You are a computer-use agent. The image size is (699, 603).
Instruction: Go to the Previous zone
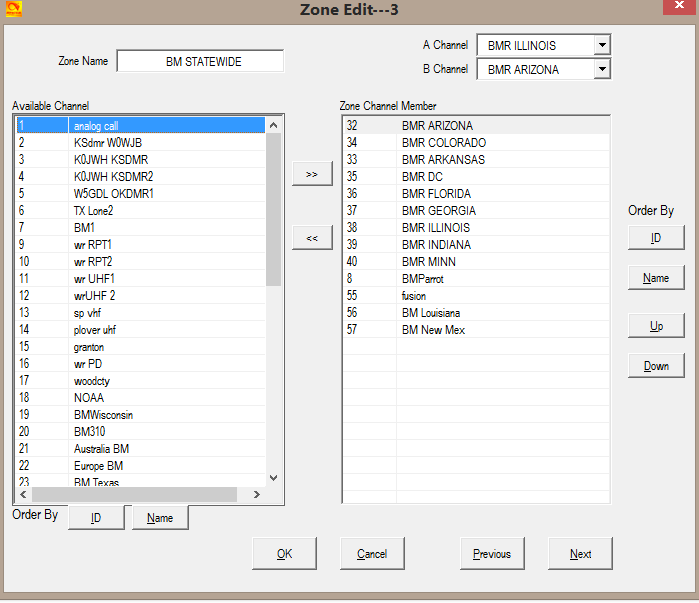click(491, 554)
